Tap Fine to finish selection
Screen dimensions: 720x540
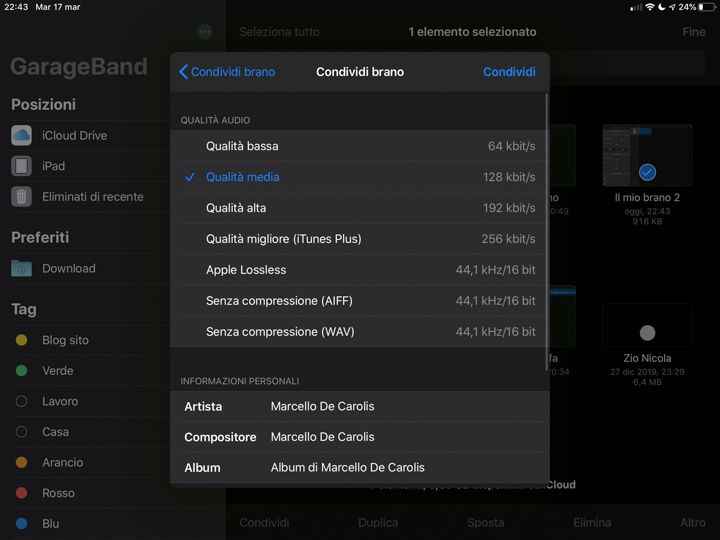(693, 32)
